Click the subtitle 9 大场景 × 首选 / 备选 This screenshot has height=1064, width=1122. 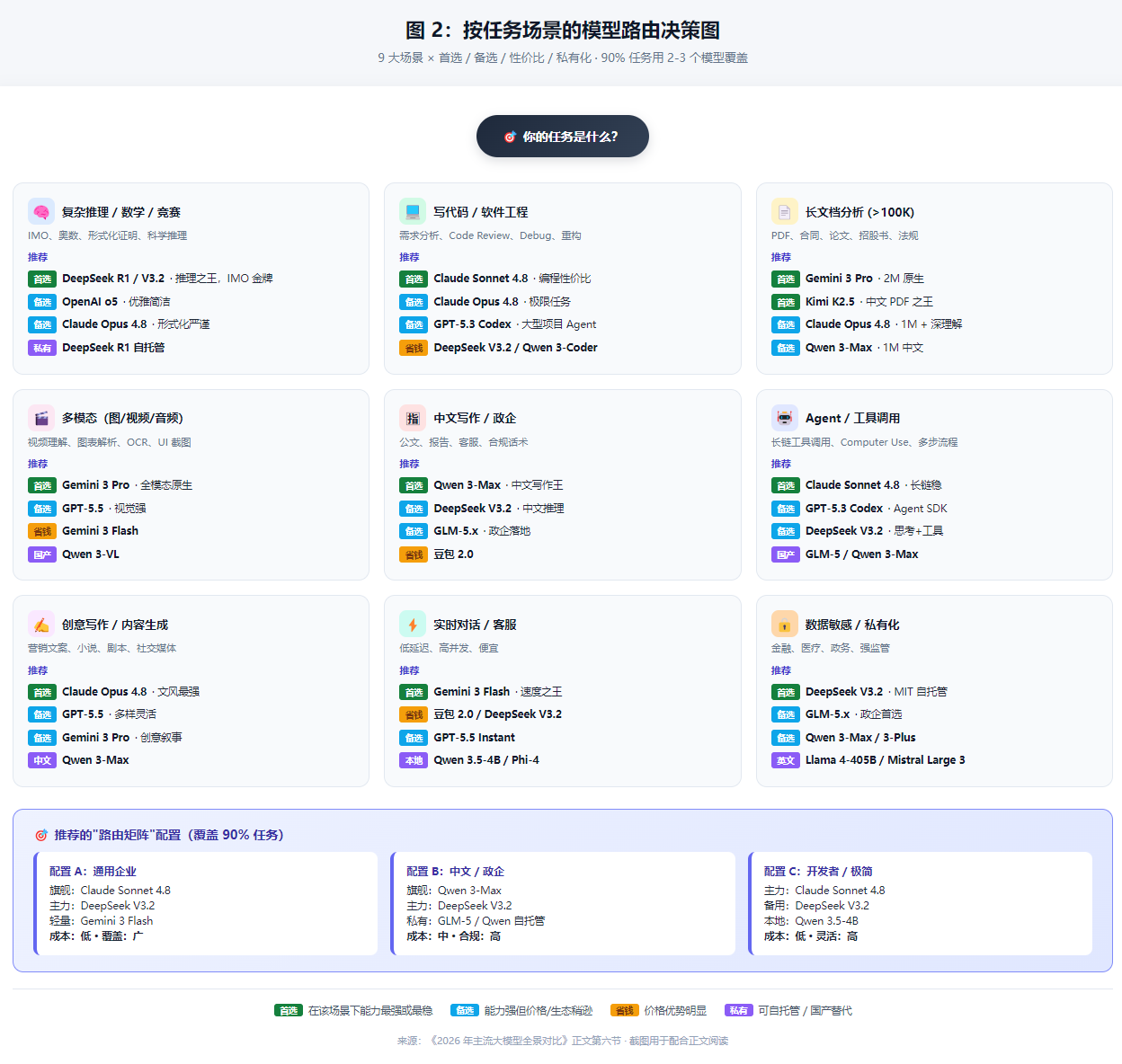tap(563, 58)
